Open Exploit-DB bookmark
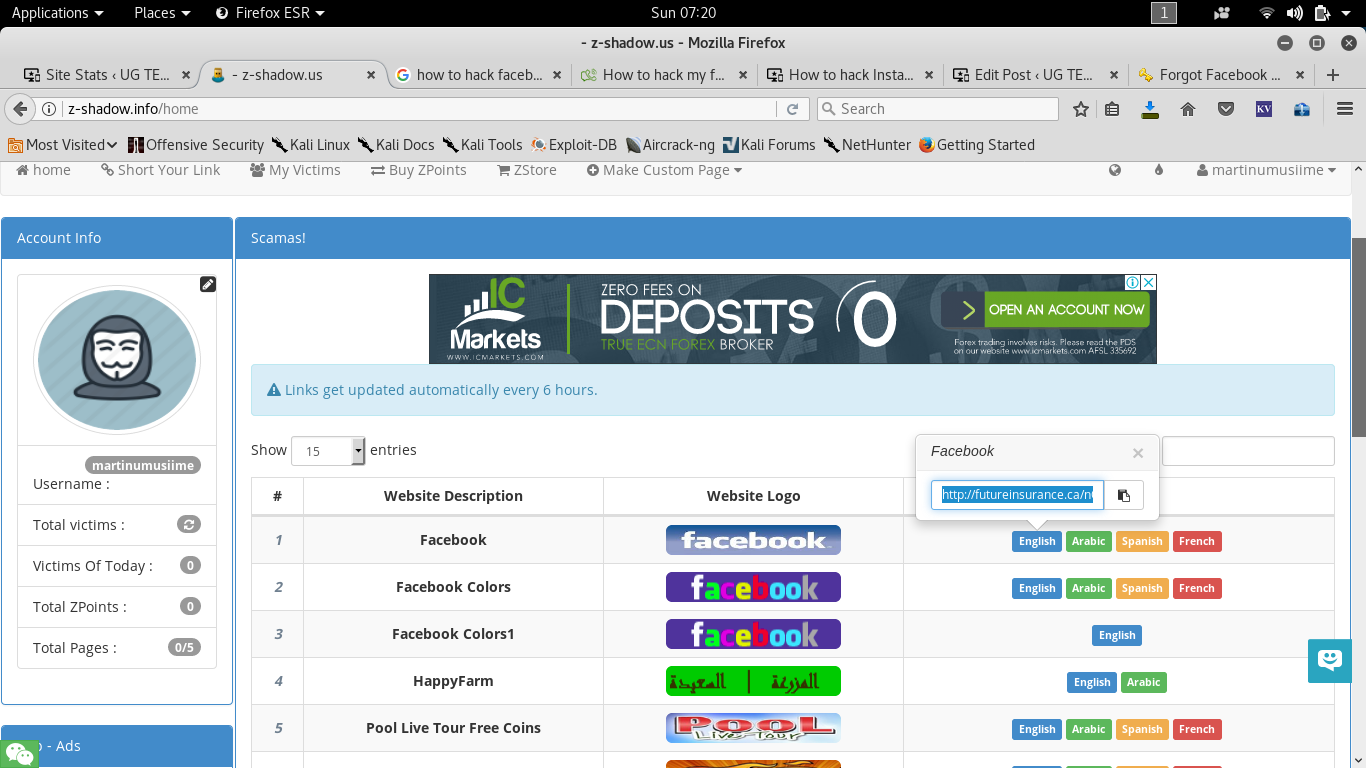 point(574,145)
